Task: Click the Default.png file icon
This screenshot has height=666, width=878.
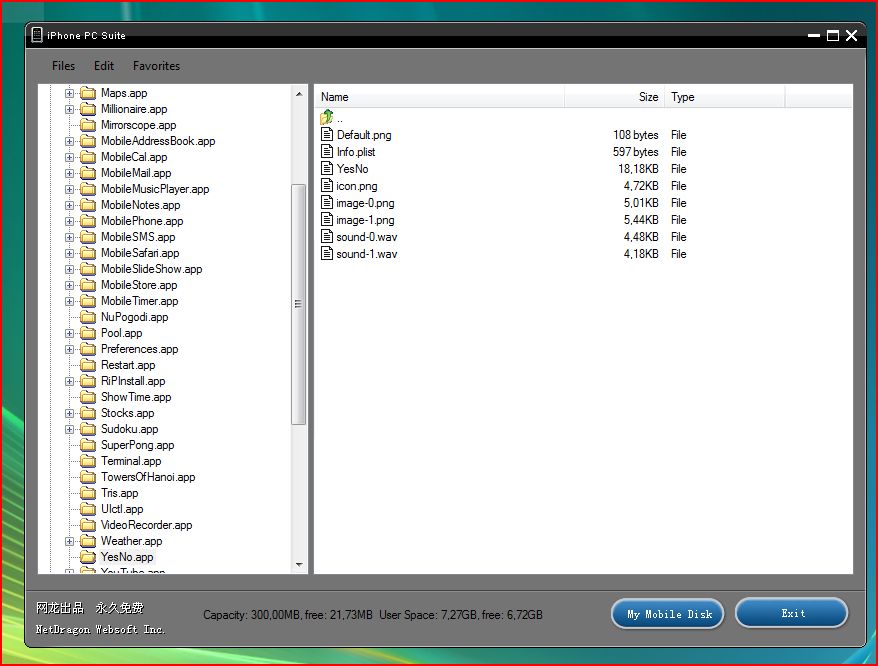Action: 327,134
